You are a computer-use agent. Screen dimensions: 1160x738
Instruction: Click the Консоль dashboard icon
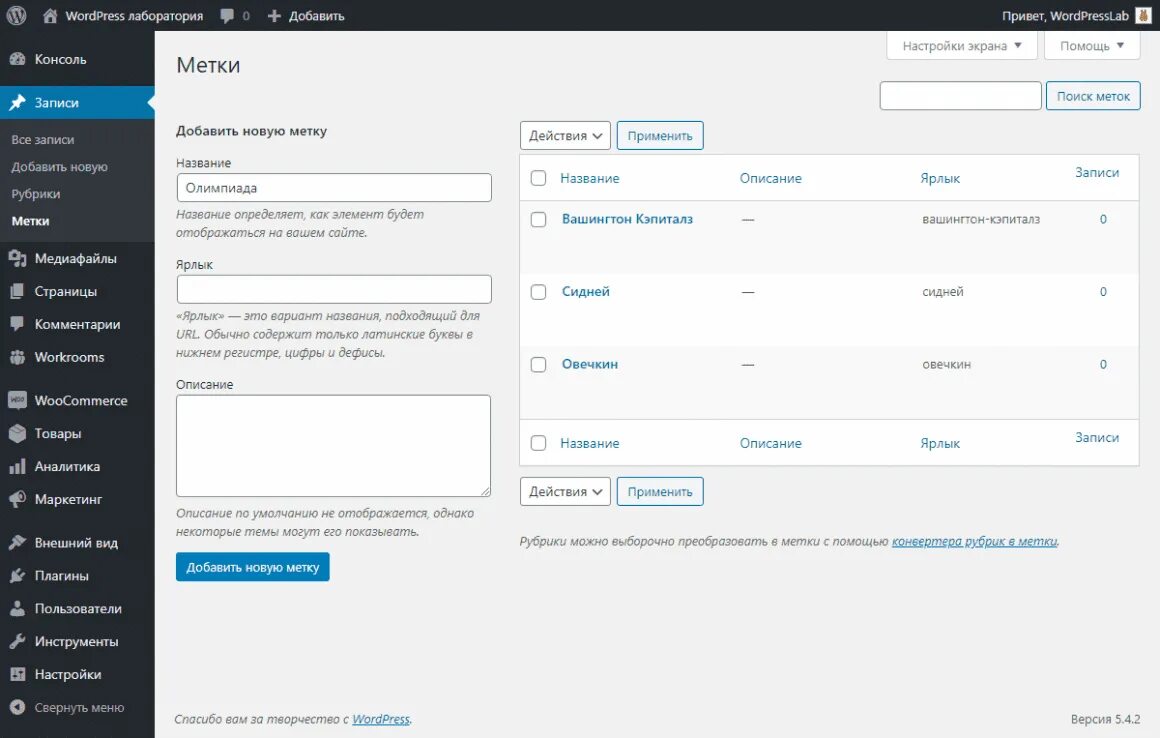(x=17, y=59)
